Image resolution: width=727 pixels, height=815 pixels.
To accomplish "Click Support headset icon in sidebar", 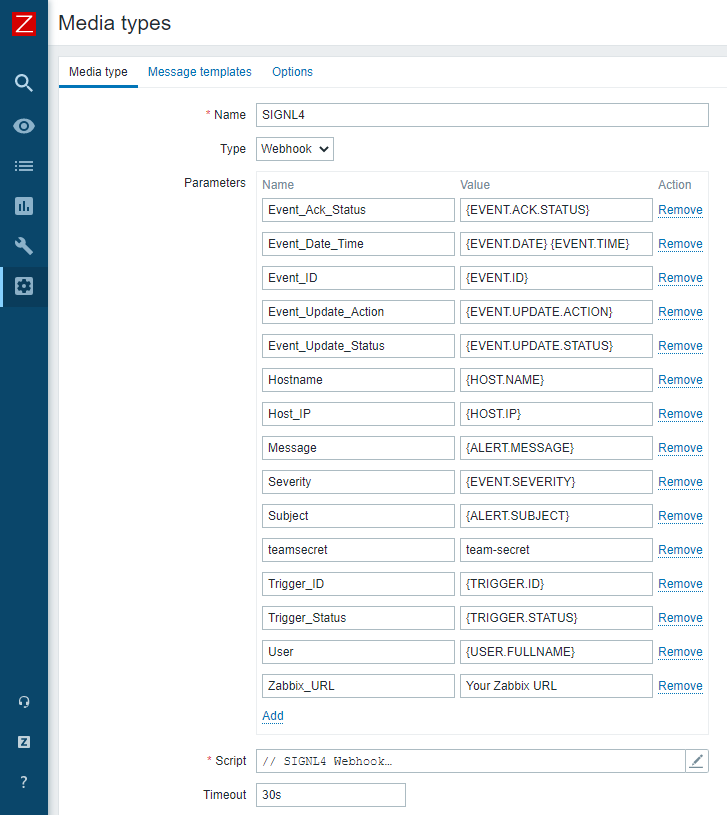I will [24, 702].
